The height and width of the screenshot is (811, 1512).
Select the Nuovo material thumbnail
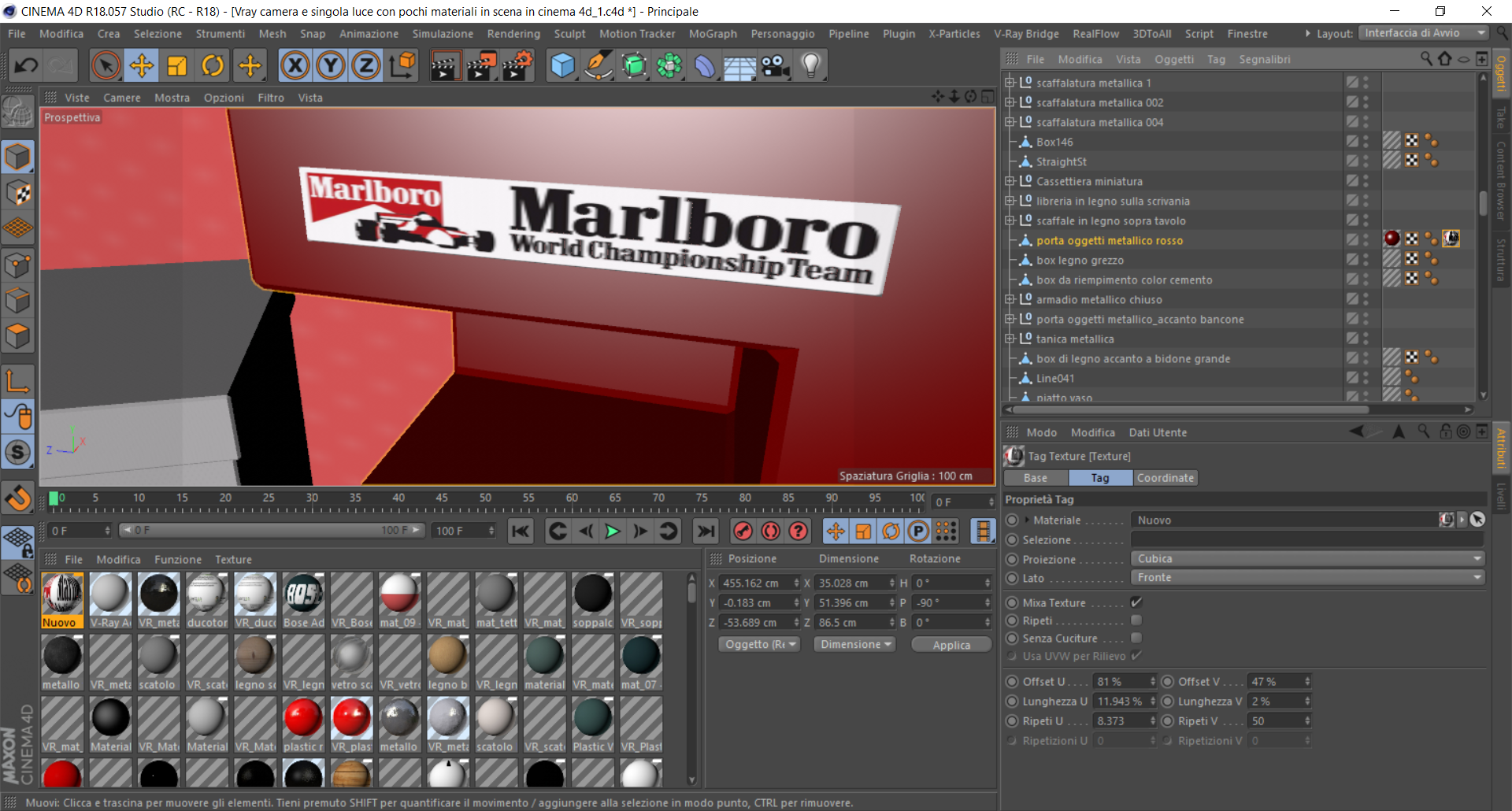tap(61, 600)
